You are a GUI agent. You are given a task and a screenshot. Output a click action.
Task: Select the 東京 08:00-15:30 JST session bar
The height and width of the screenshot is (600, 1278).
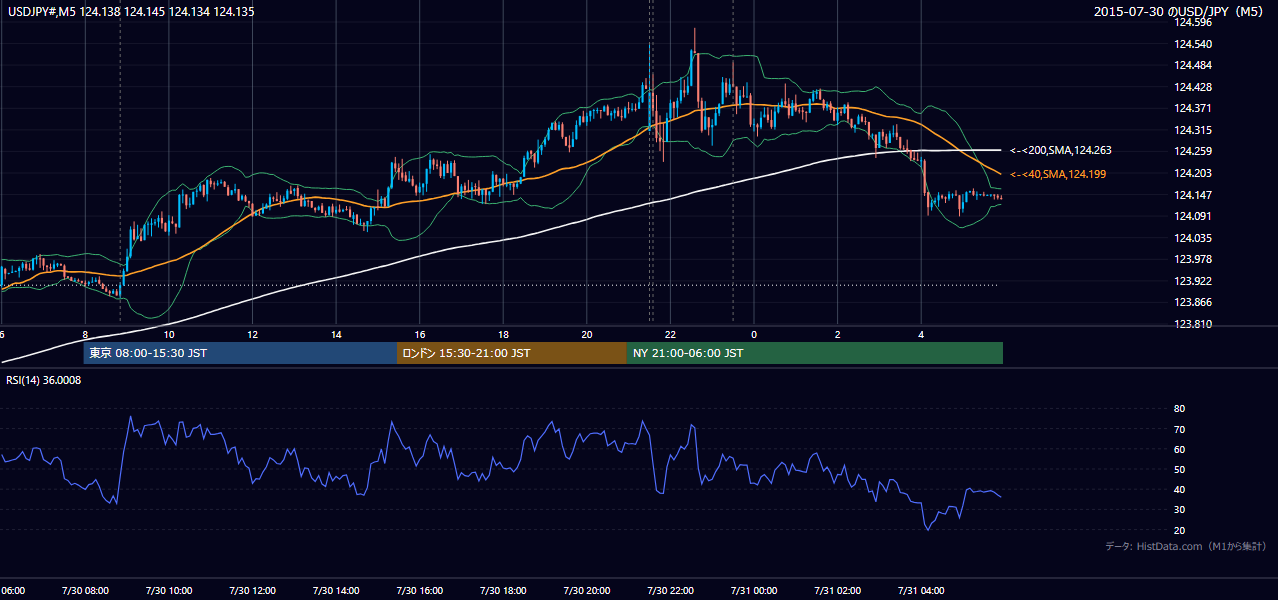point(241,353)
